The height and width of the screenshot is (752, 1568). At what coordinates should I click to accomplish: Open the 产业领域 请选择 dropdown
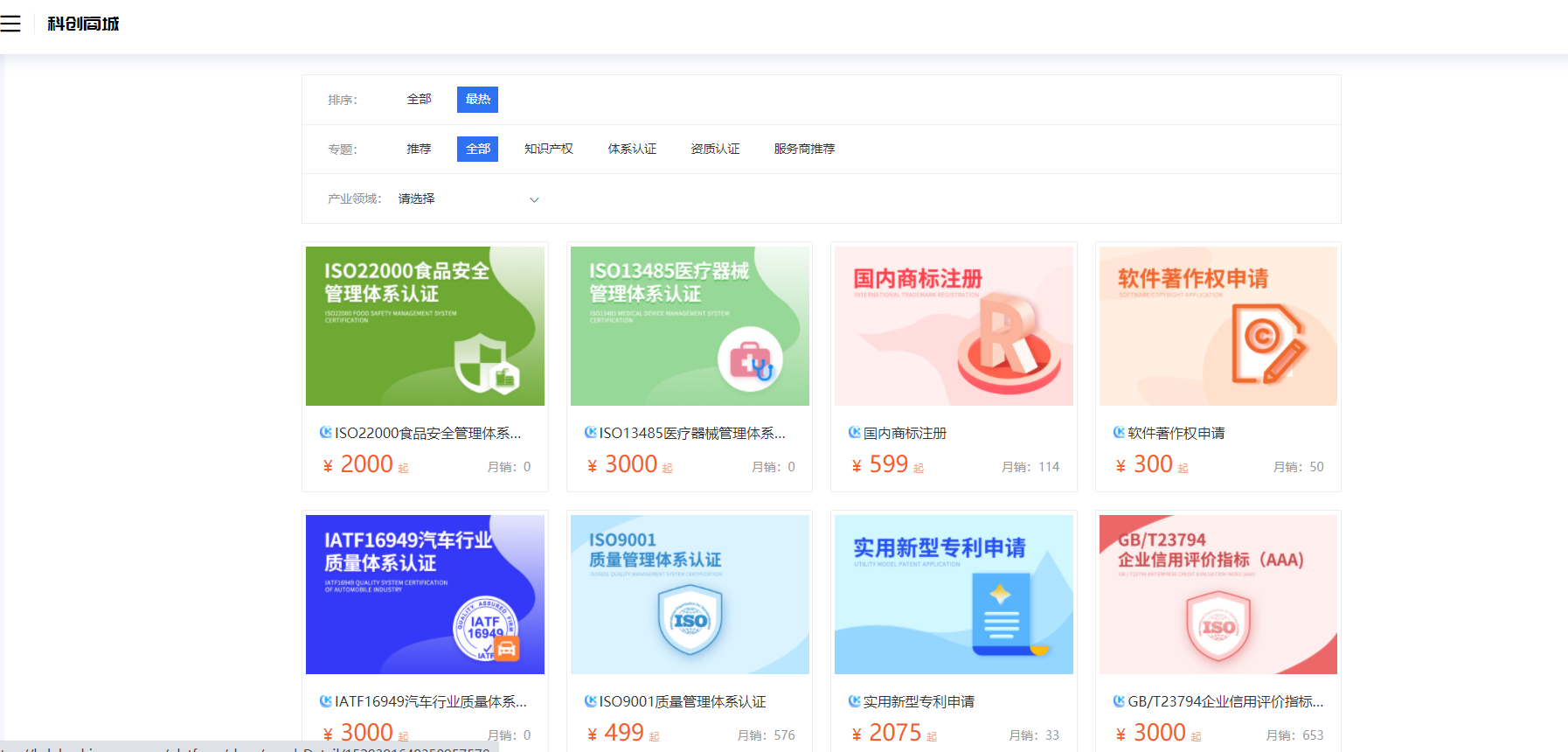click(469, 199)
